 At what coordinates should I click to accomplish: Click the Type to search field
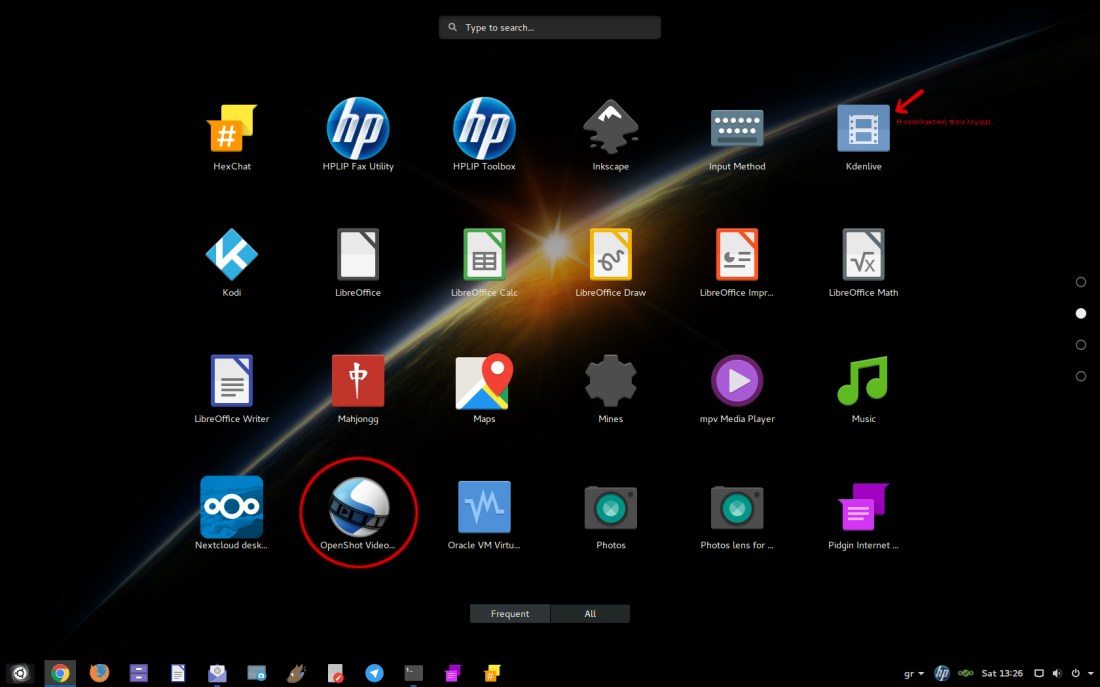click(550, 28)
